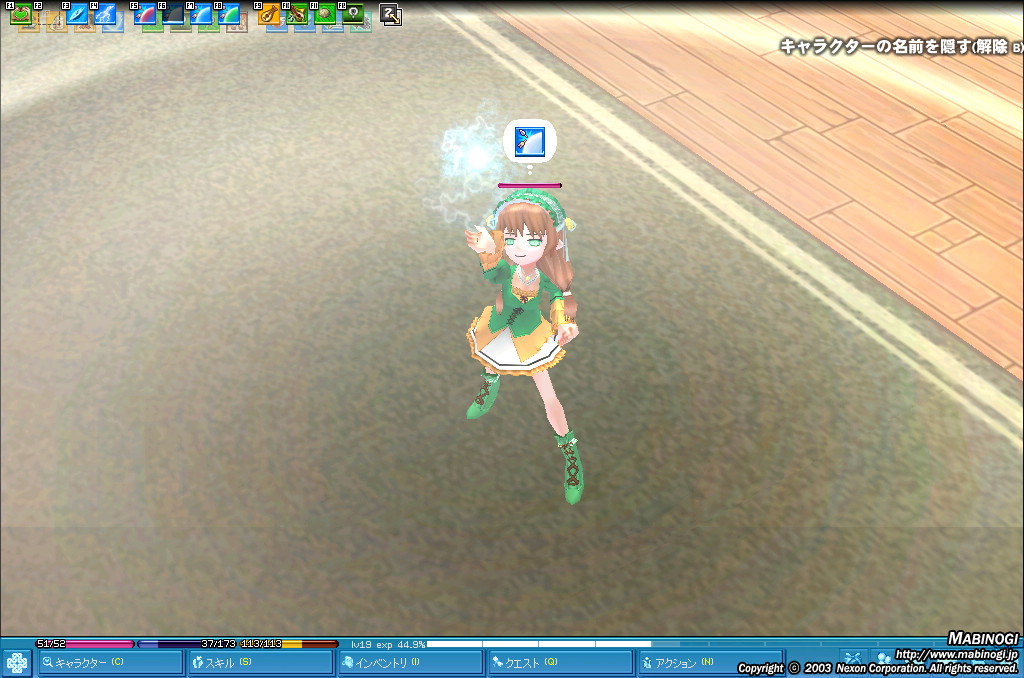Image resolution: width=1024 pixels, height=678 pixels.
Task: Click the girl character in green dress
Action: pos(526,346)
